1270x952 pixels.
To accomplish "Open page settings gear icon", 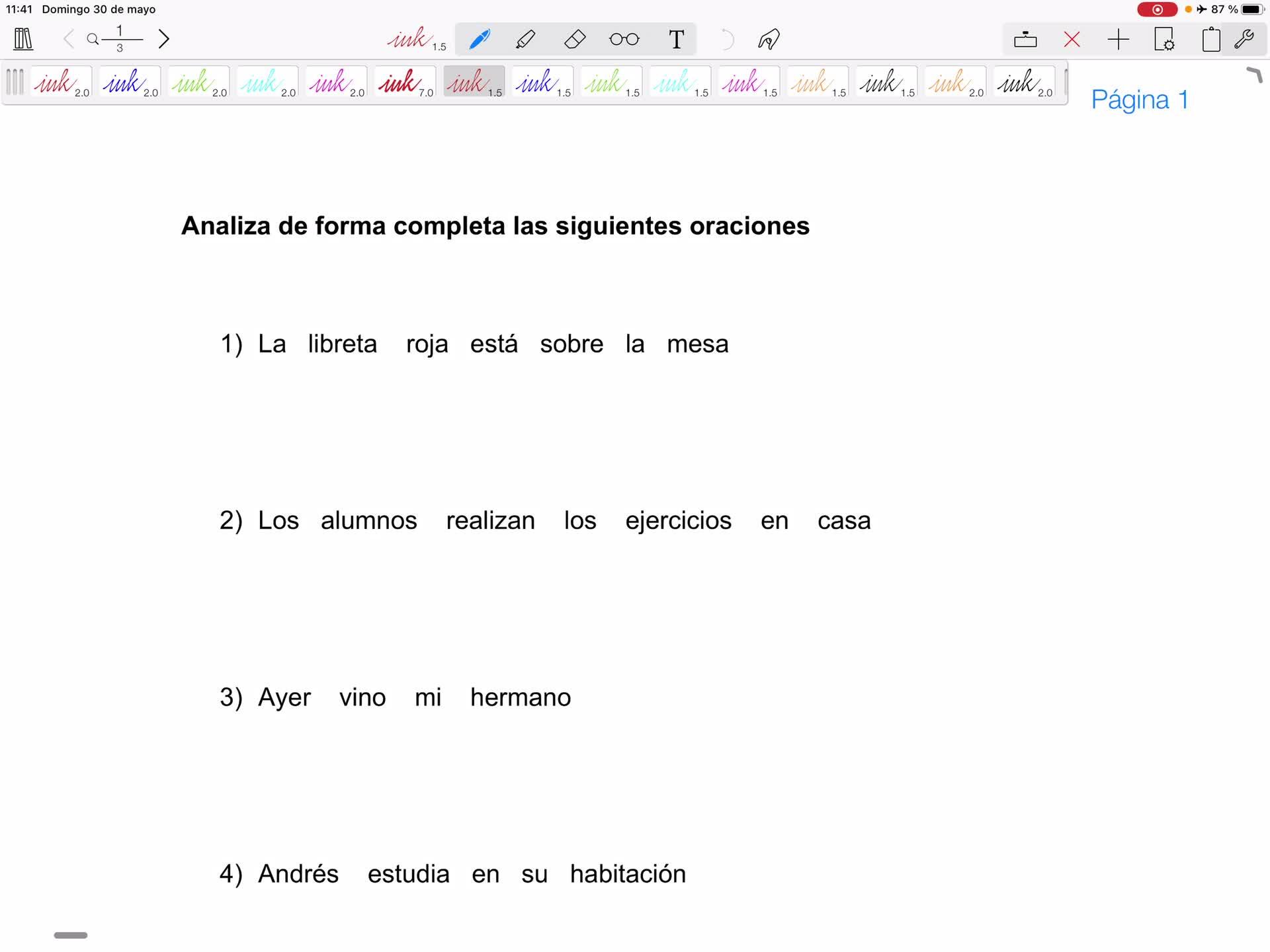I will (1164, 39).
